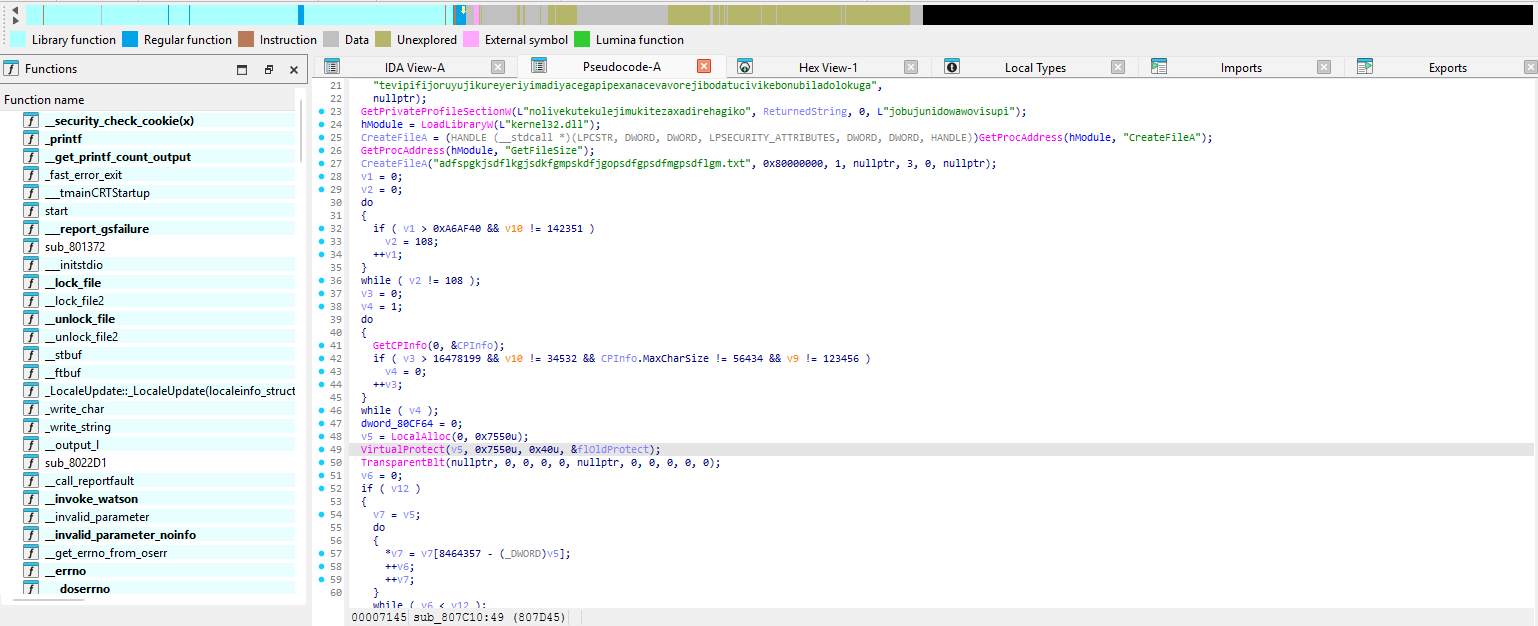Click the Regular function color swatch
This screenshot has width=1538, height=626.
(x=130, y=40)
